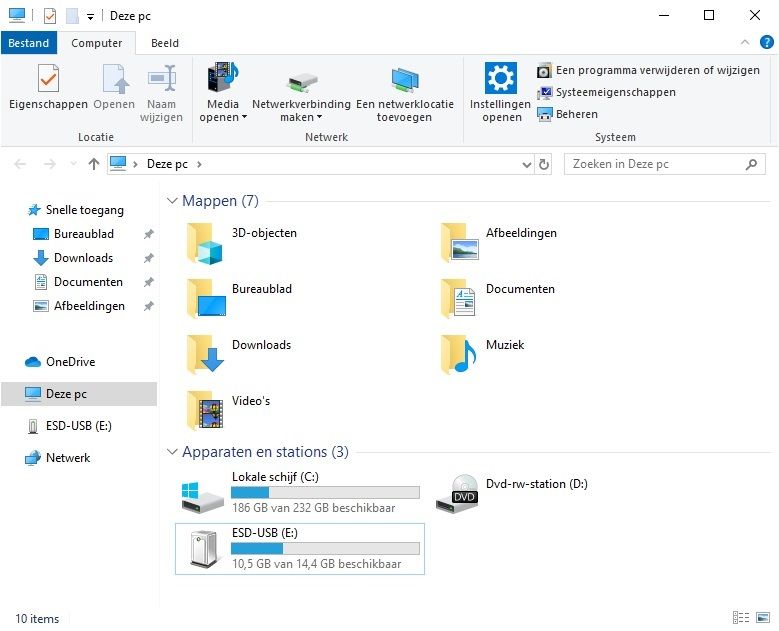The width and height of the screenshot is (779, 631).
Task: Expand Quick Access Toolbar customize arrow
Action: coord(90,17)
